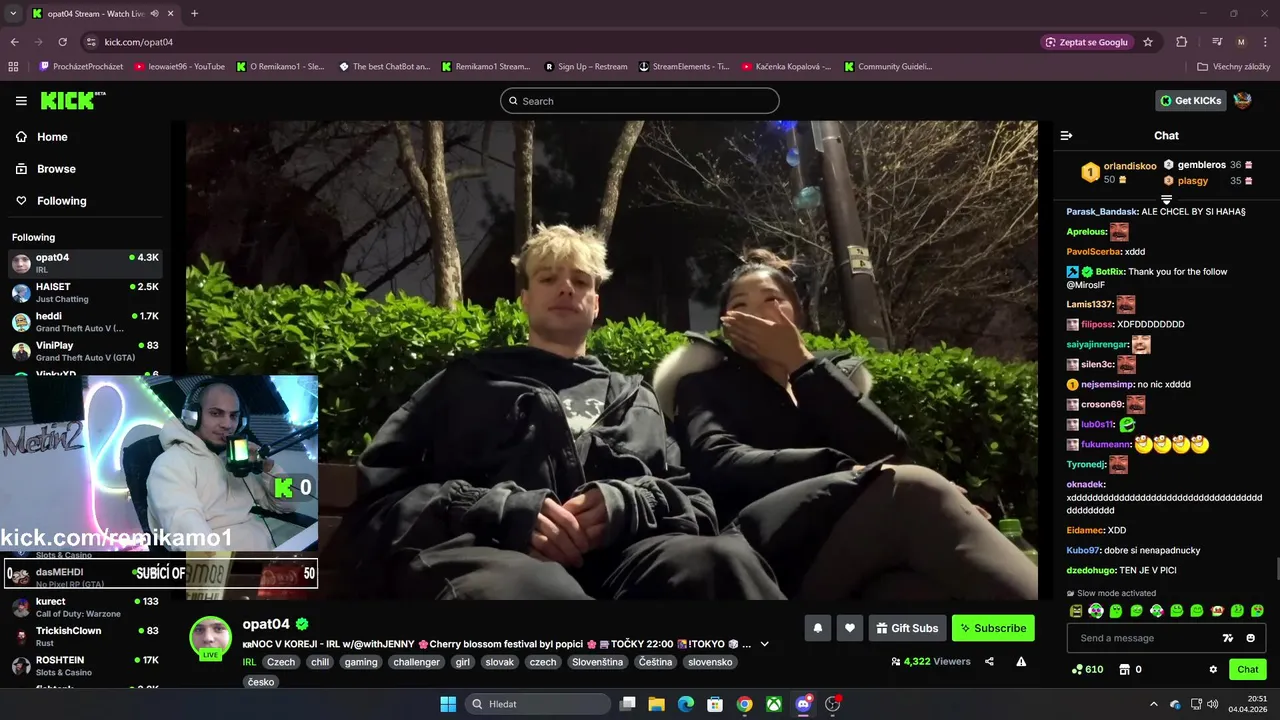The width and height of the screenshot is (1280, 720).
Task: Show hidden tray icons chevron
Action: [1153, 704]
